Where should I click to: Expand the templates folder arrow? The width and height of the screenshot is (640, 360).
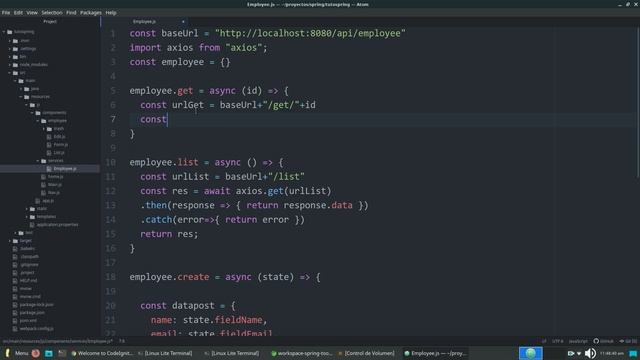tap(27, 217)
